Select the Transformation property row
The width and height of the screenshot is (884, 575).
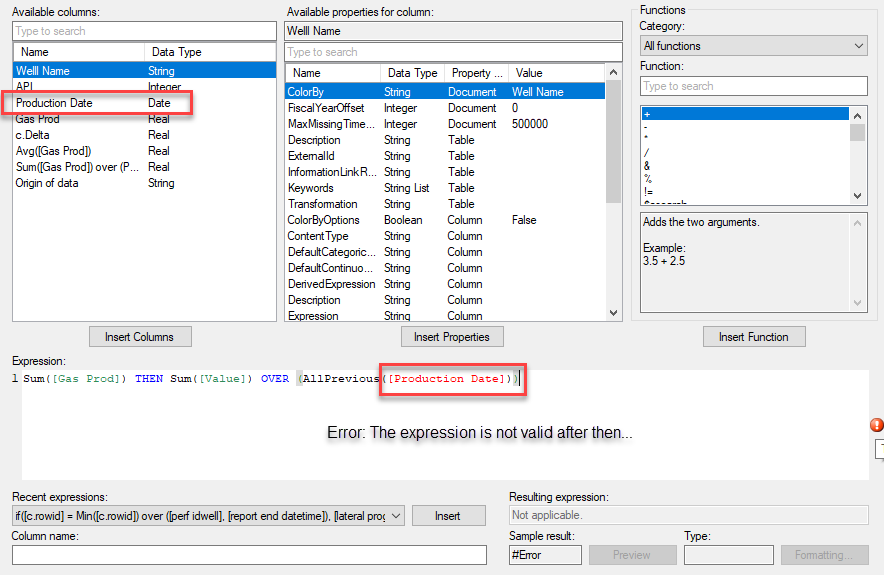tap(445, 204)
